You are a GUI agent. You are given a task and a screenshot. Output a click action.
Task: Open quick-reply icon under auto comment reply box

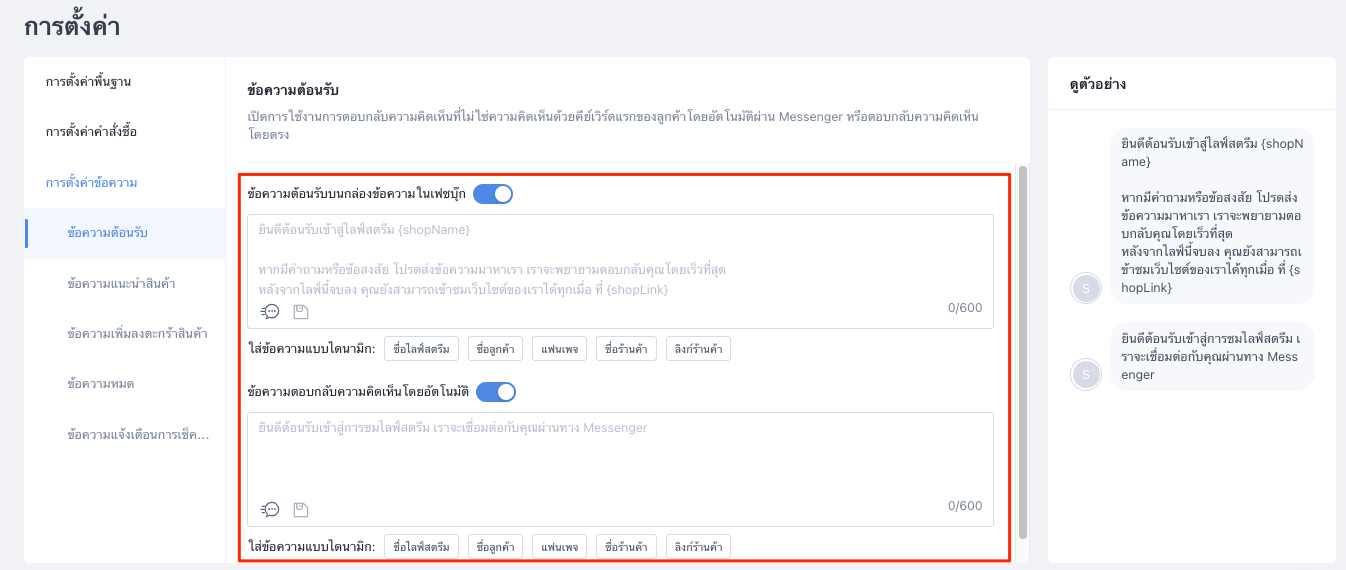click(x=270, y=509)
